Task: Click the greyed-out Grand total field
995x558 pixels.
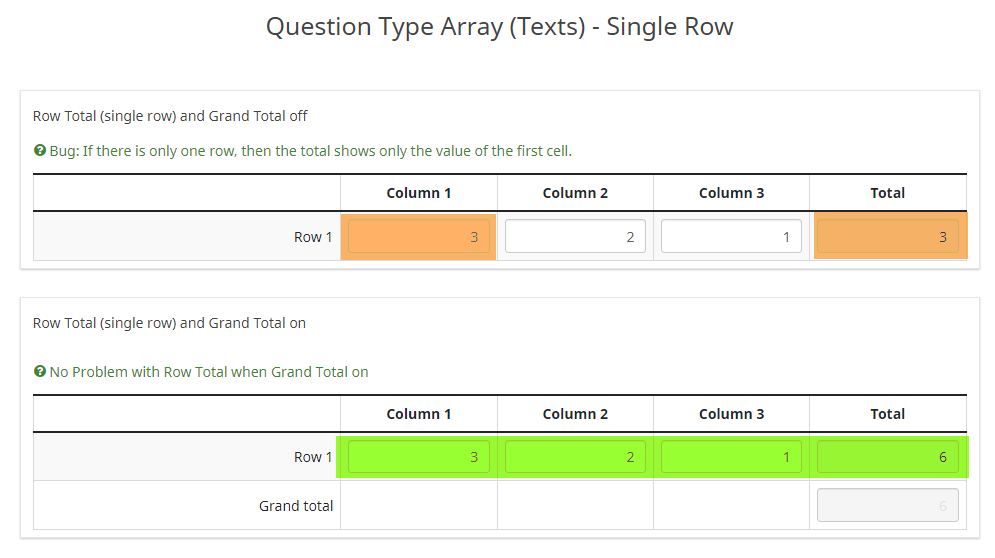Action: pos(888,506)
